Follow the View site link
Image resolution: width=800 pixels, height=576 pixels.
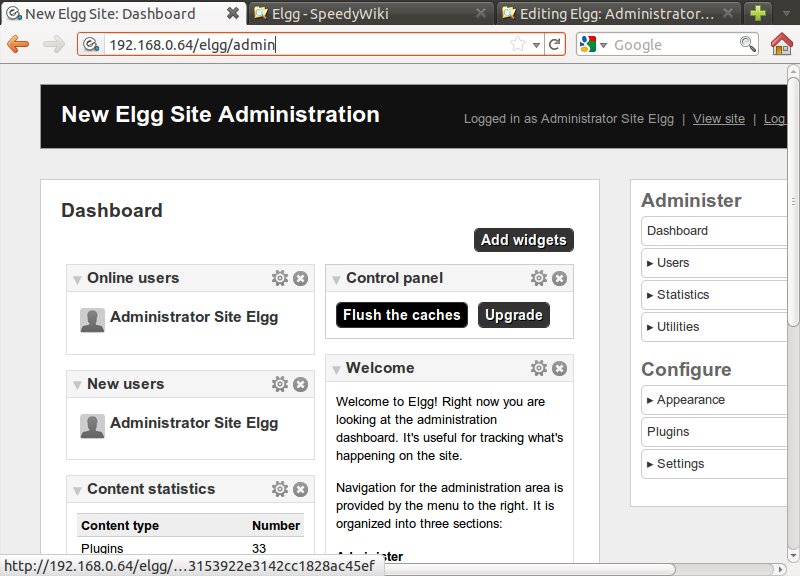(x=718, y=119)
